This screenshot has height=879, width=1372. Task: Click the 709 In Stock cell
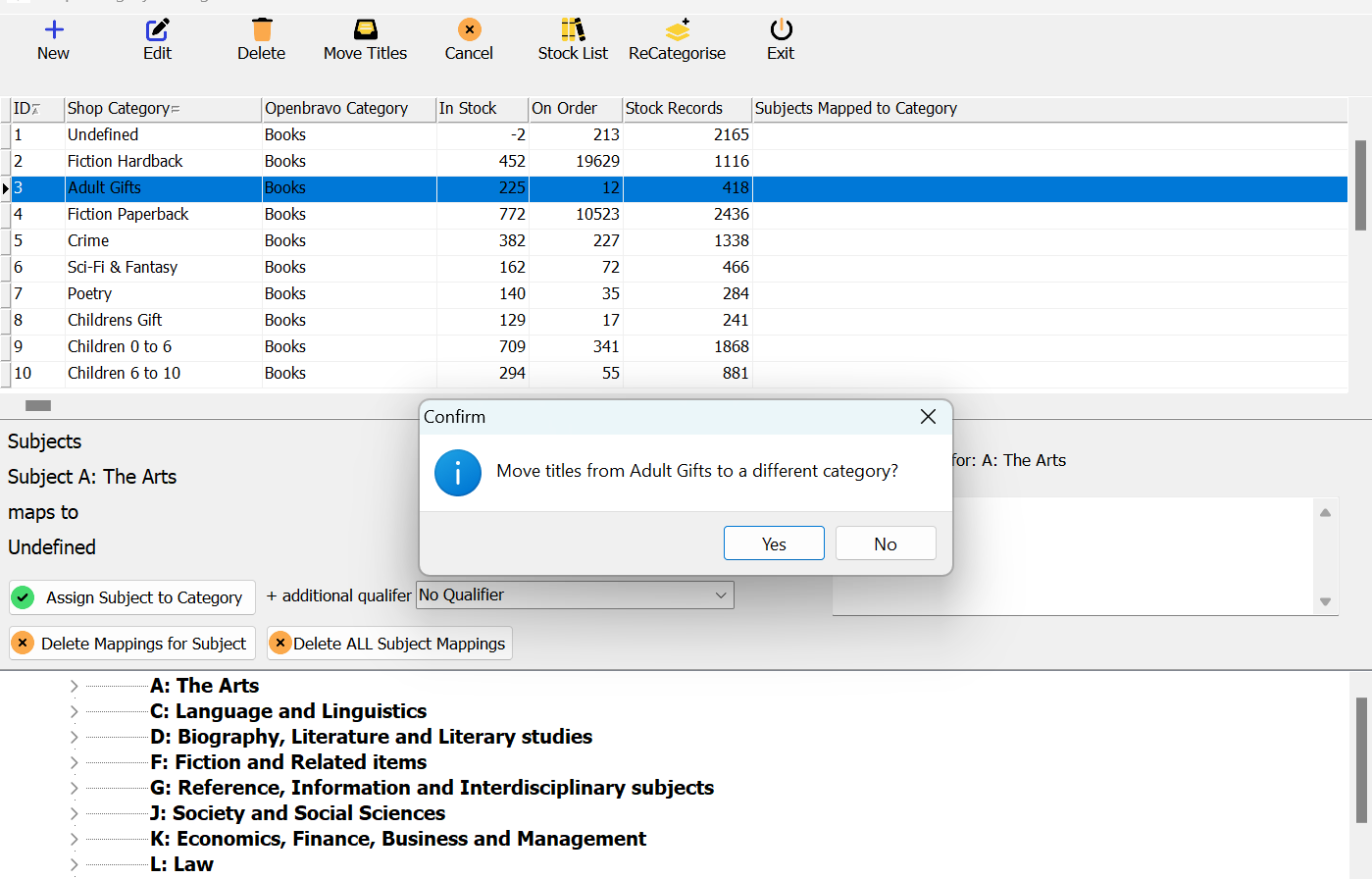click(483, 347)
